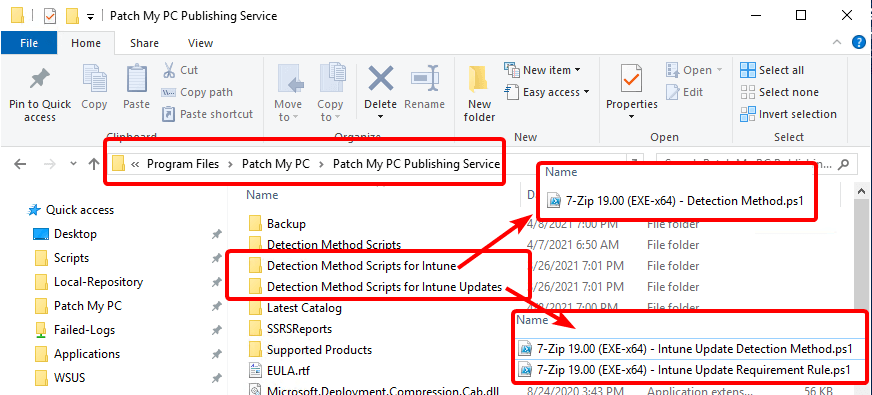Click the Forward navigation arrow
872x395 pixels.
coord(49,164)
